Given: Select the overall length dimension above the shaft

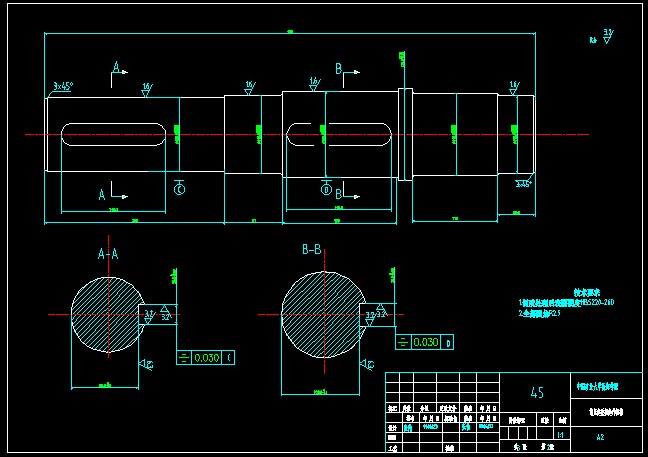Looking at the screenshot, I should (290, 33).
